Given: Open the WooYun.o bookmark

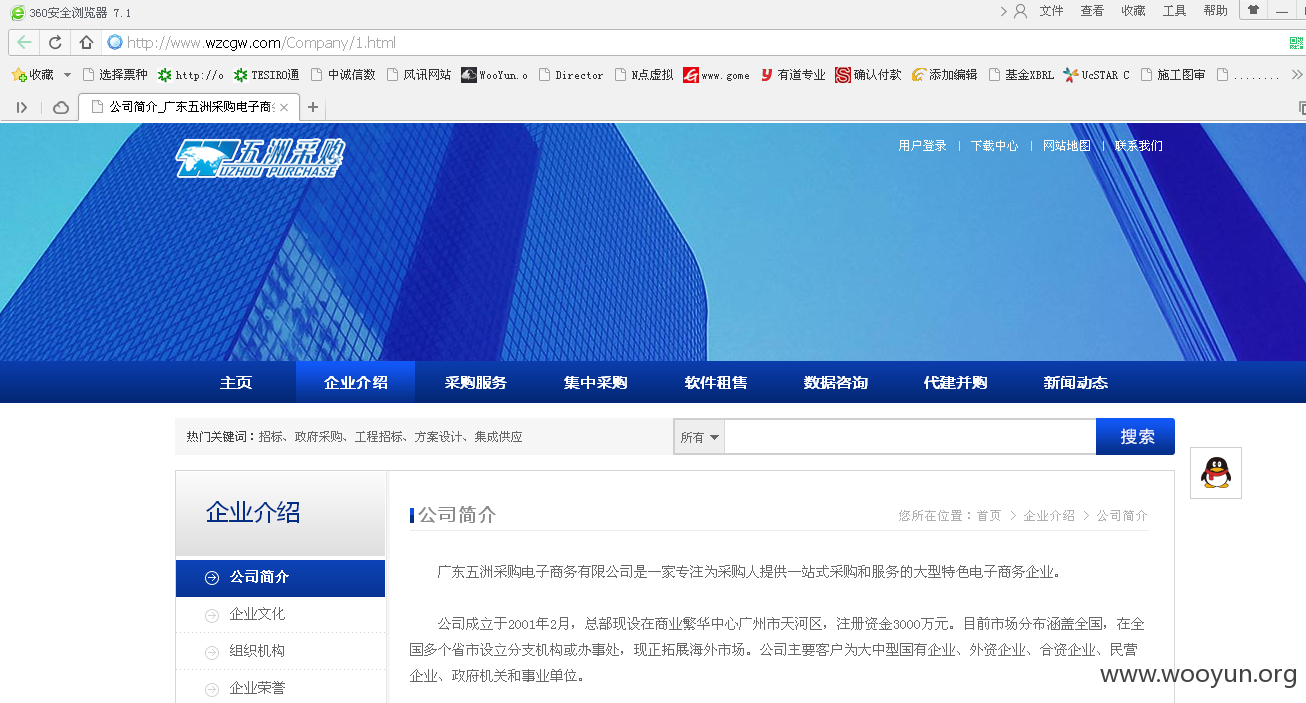Looking at the screenshot, I should tap(495, 75).
